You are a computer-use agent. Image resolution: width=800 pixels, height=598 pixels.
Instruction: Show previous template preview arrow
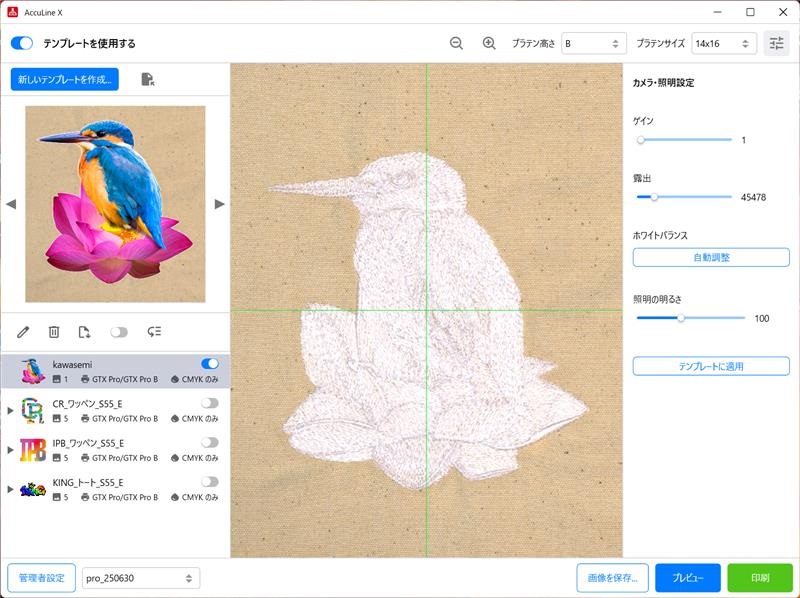tap(11, 204)
